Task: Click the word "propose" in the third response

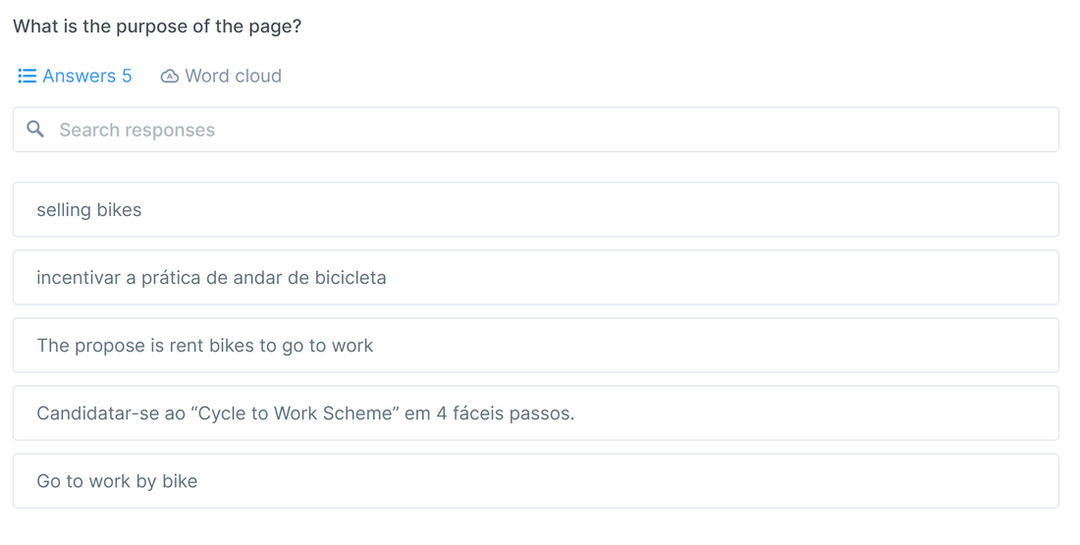Action: (x=110, y=346)
